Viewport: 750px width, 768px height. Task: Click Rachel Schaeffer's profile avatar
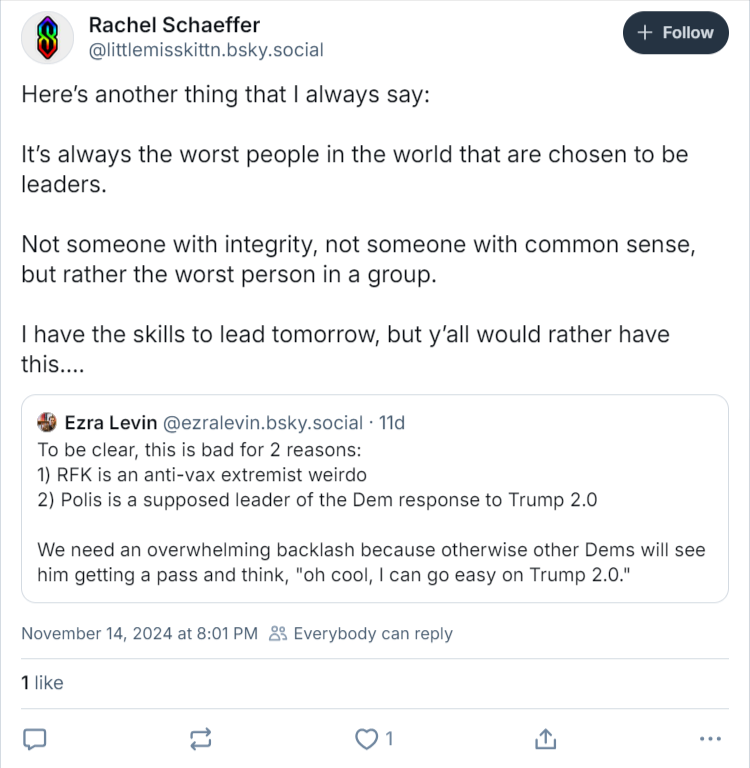47,38
